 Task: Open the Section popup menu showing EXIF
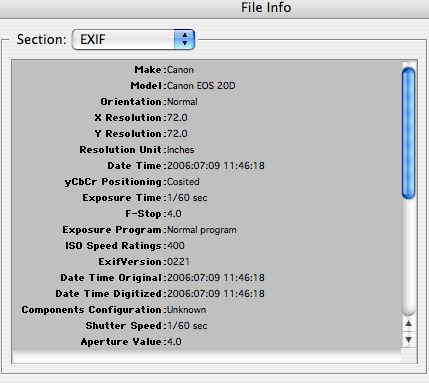133,39
